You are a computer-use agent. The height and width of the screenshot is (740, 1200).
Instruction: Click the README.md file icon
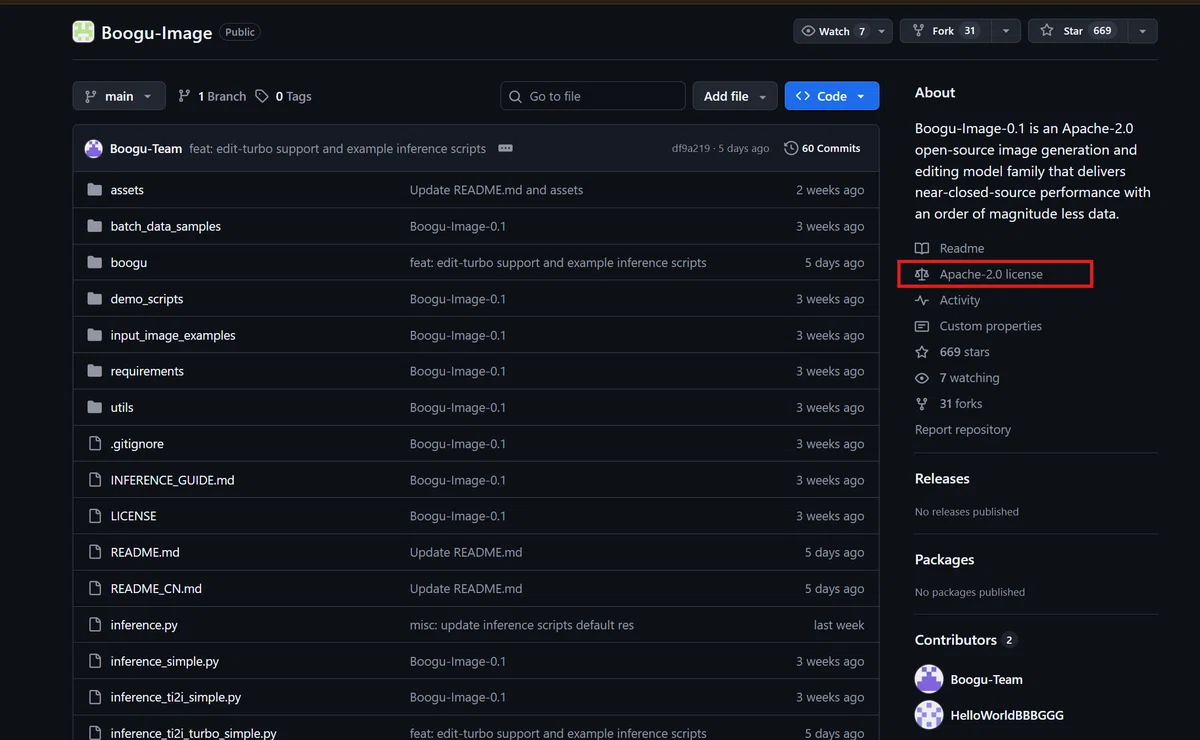pyautogui.click(x=95, y=552)
